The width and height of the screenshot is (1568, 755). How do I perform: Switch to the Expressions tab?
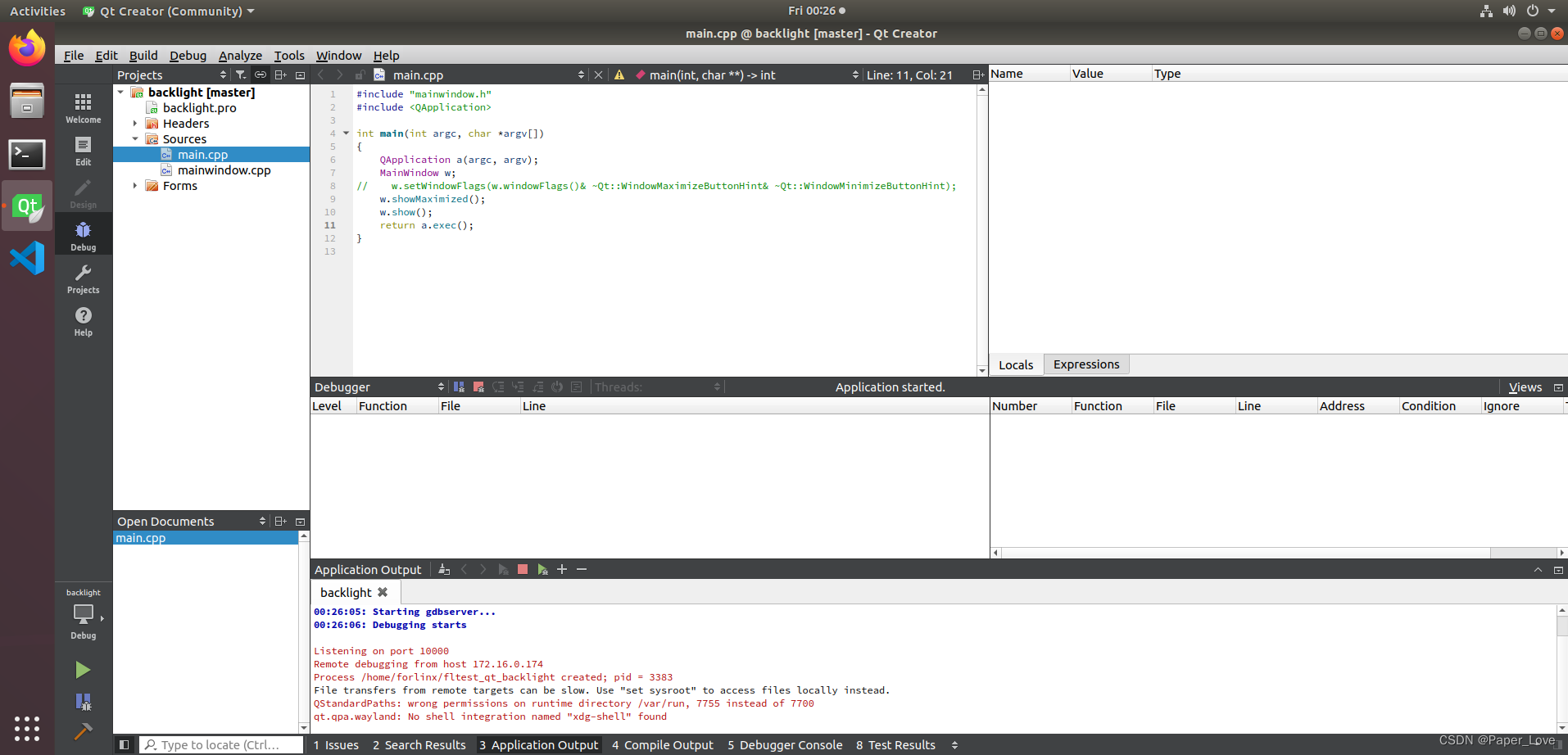(1085, 364)
